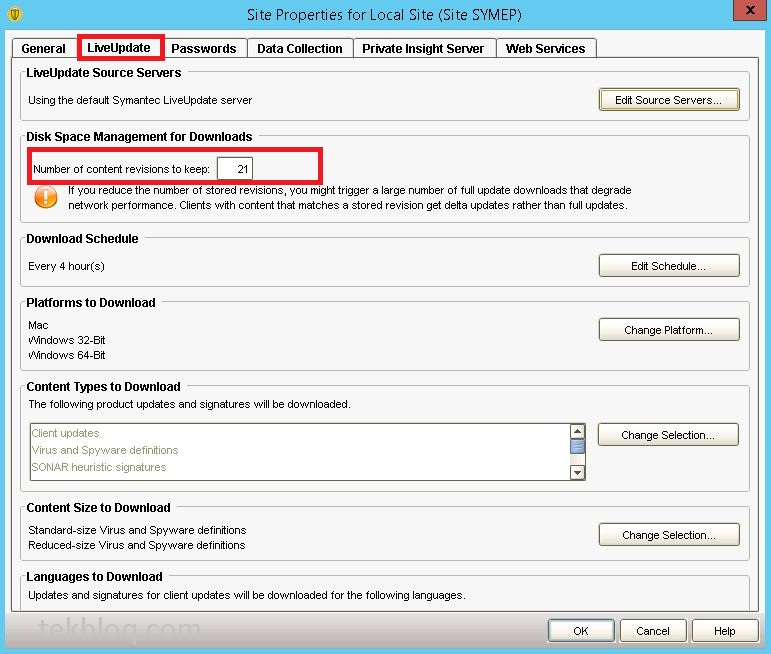Click 'Every 4 hour(s)' schedule text
The width and height of the screenshot is (771, 654).
pos(66,267)
